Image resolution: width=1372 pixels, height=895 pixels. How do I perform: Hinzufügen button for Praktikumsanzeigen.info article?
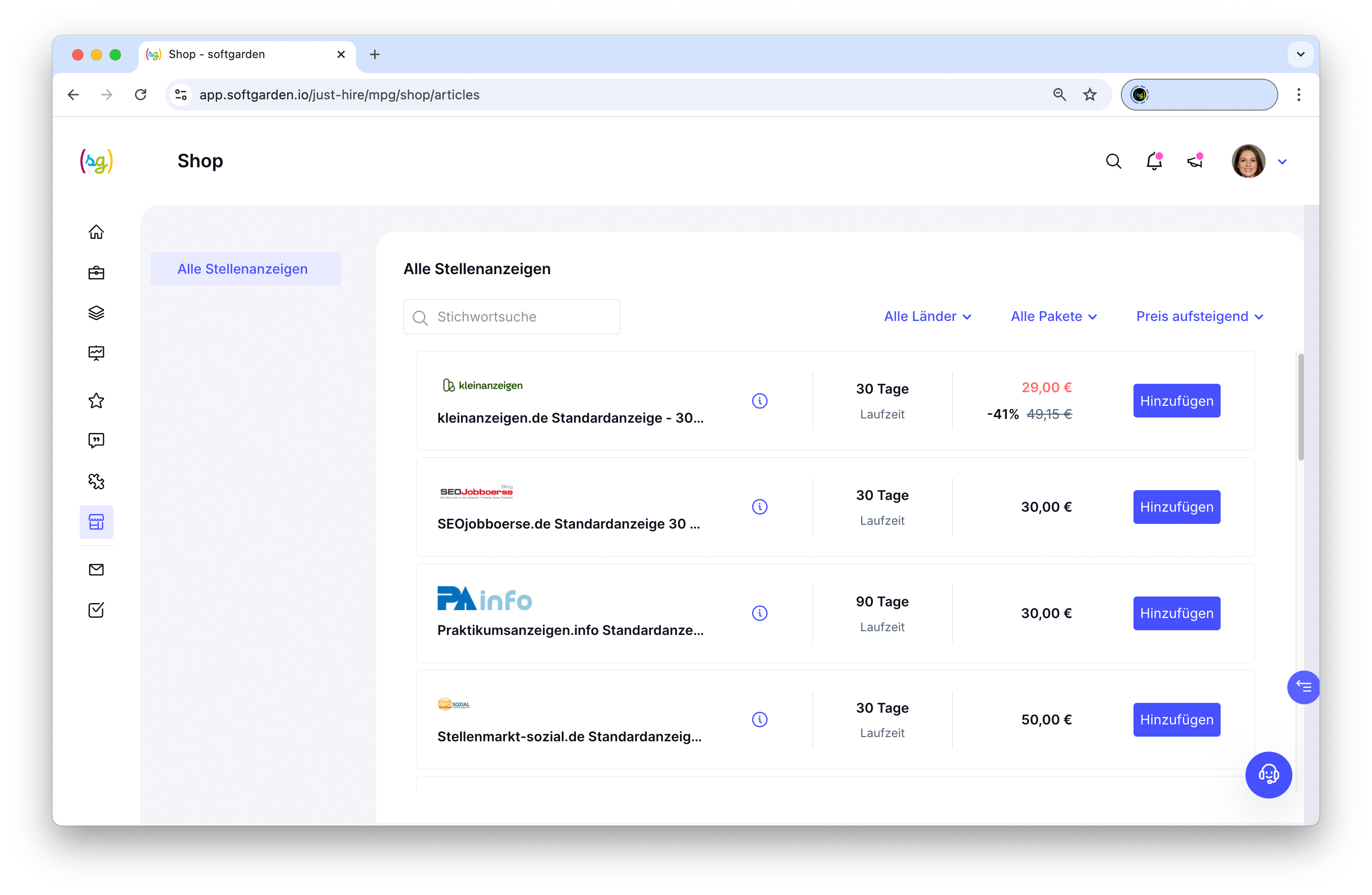click(1176, 613)
